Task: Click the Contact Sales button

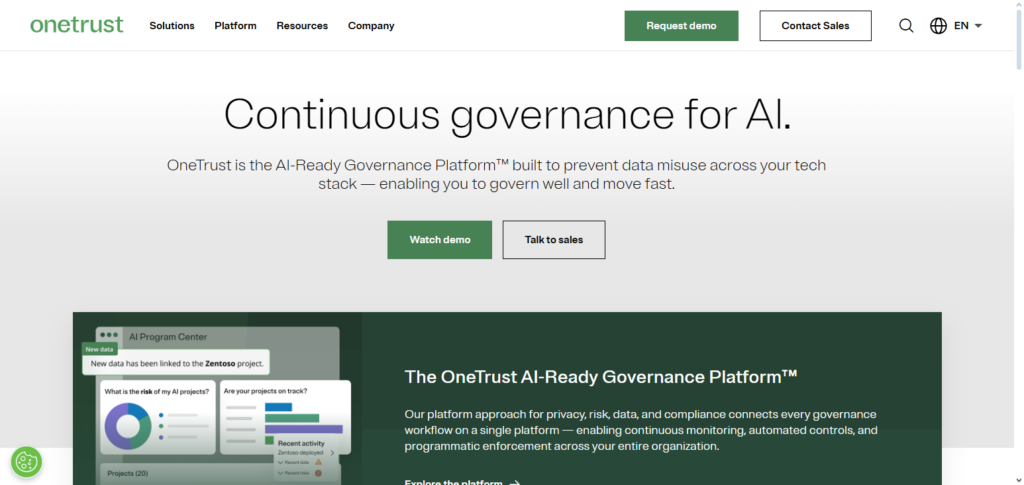Action: [x=815, y=26]
